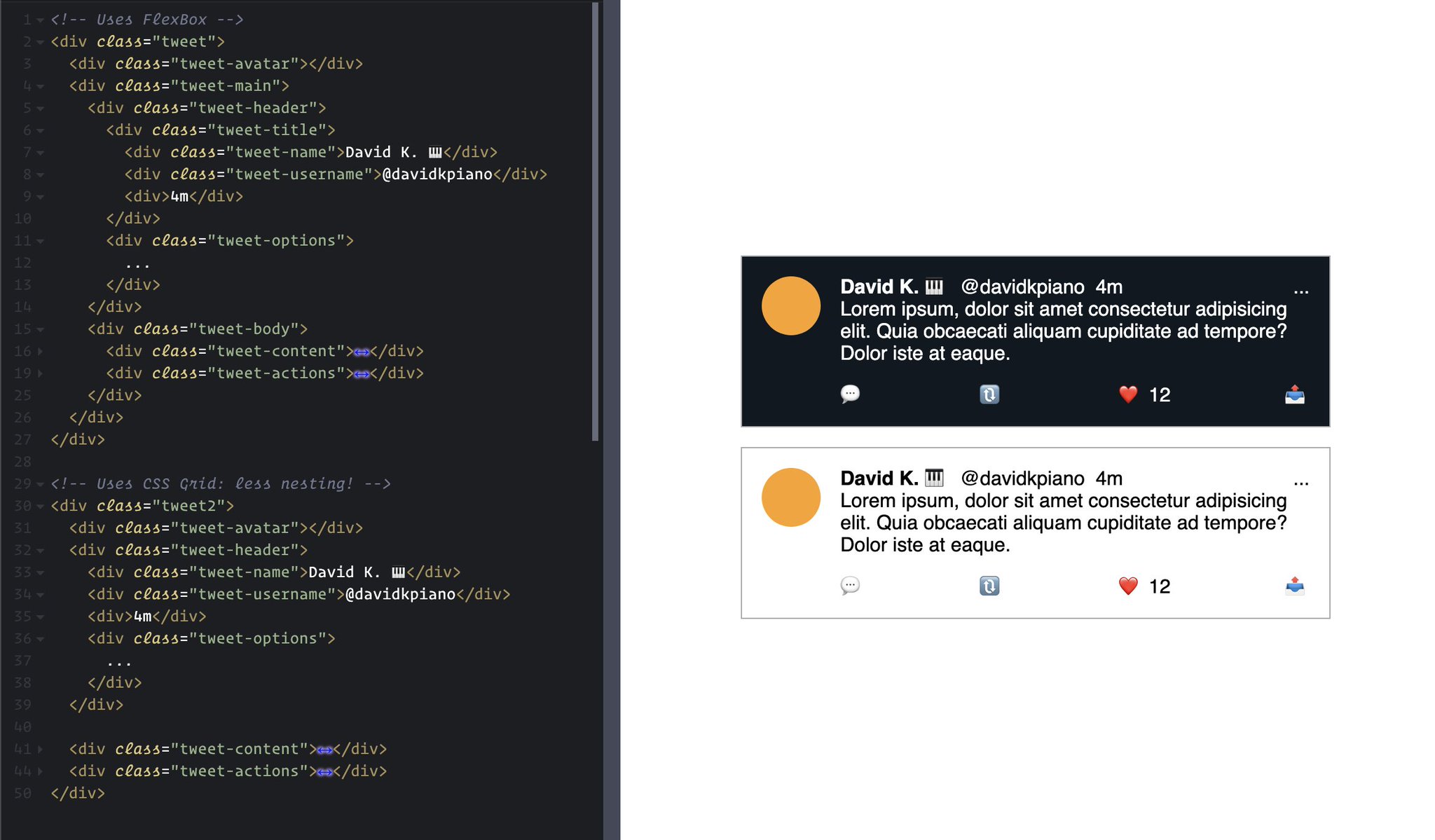Image resolution: width=1435 pixels, height=840 pixels.
Task: Expand folded tweet-content marker on line 16
Action: pos(362,352)
